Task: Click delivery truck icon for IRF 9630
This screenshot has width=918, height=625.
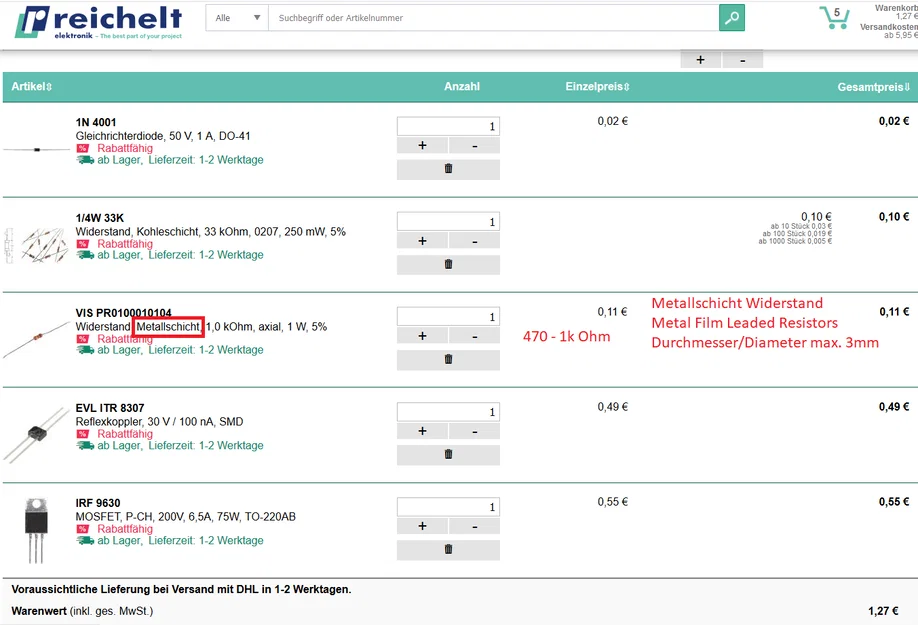Action: coord(85,541)
